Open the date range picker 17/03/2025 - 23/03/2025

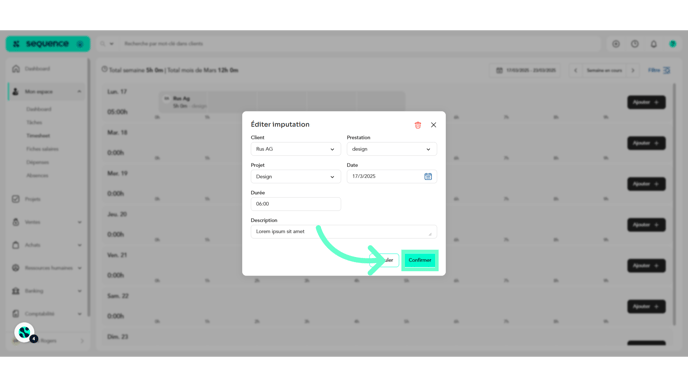pos(526,70)
